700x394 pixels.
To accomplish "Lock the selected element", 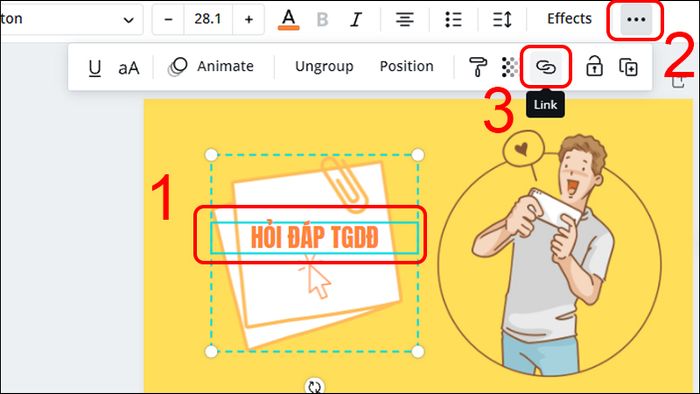I will click(x=594, y=67).
